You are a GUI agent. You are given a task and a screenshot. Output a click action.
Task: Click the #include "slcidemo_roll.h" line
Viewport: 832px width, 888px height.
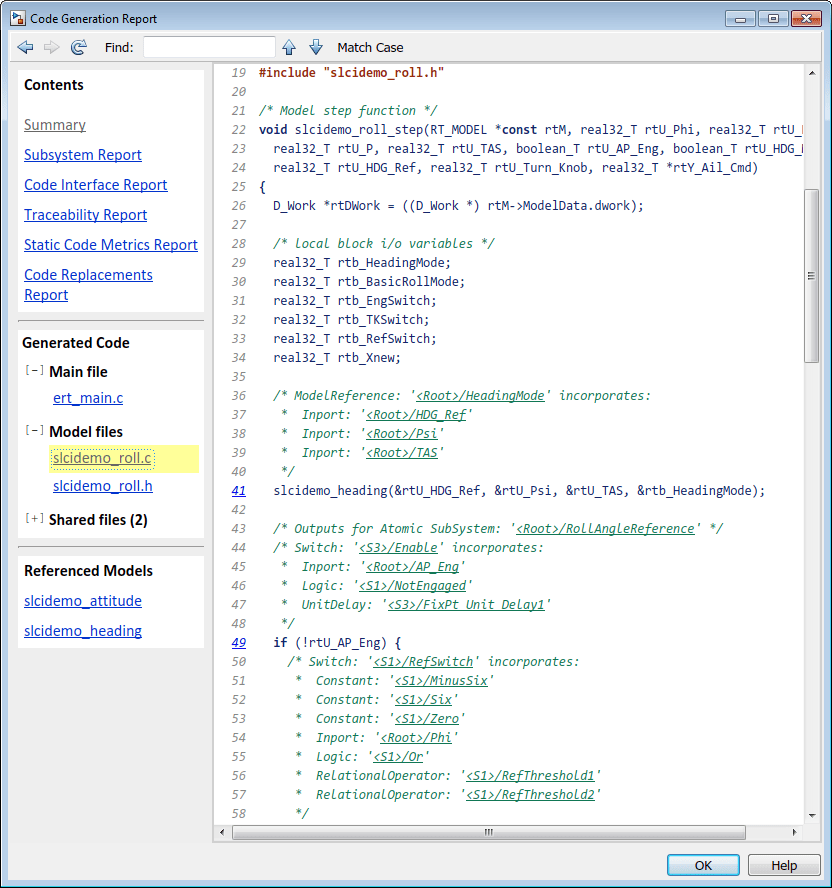click(x=351, y=72)
